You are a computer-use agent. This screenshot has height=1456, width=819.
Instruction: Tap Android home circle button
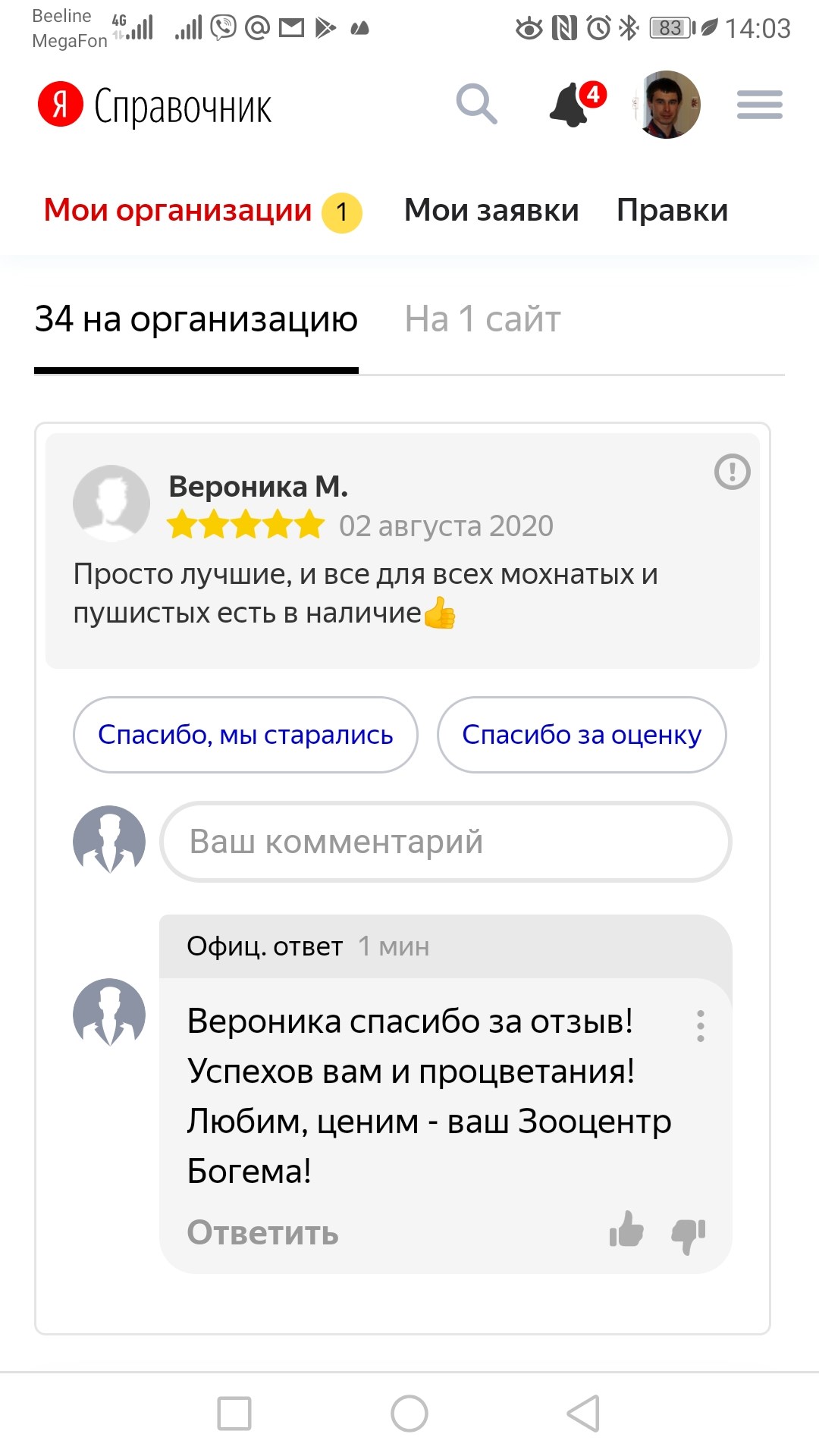coord(409,1414)
